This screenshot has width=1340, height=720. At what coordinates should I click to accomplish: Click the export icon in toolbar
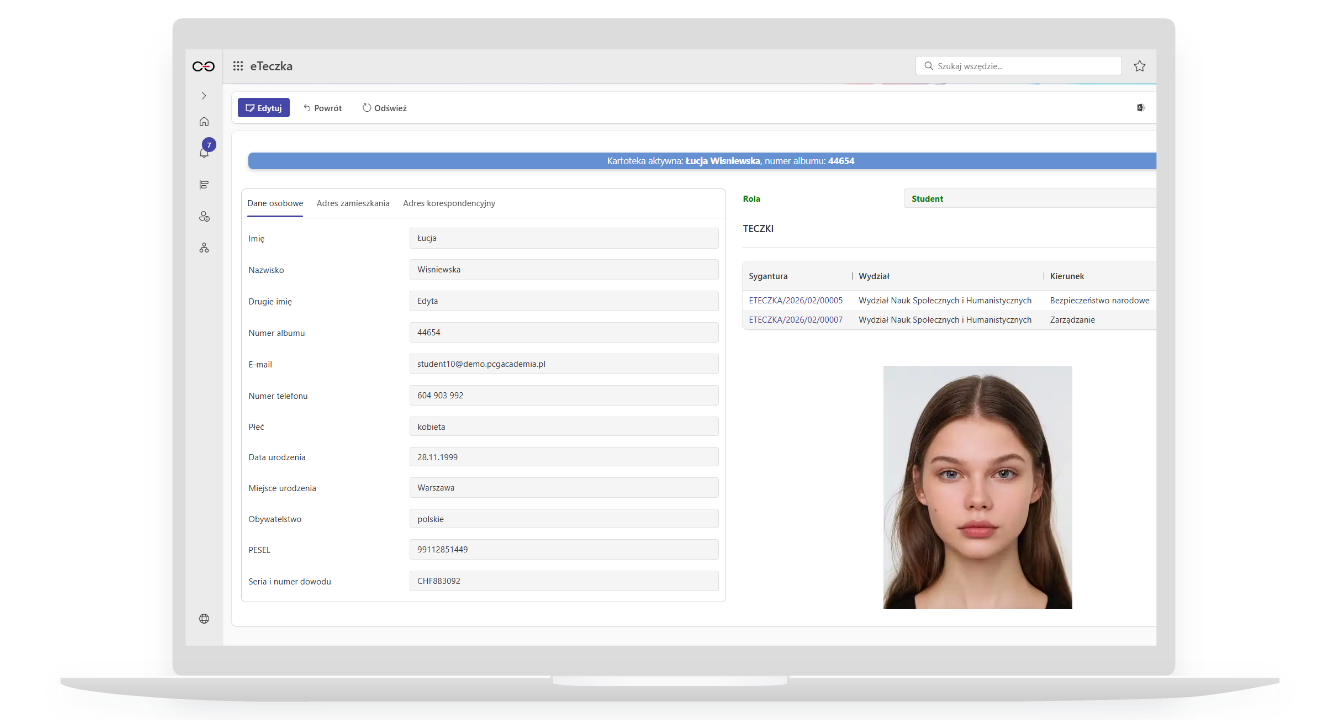point(1140,107)
